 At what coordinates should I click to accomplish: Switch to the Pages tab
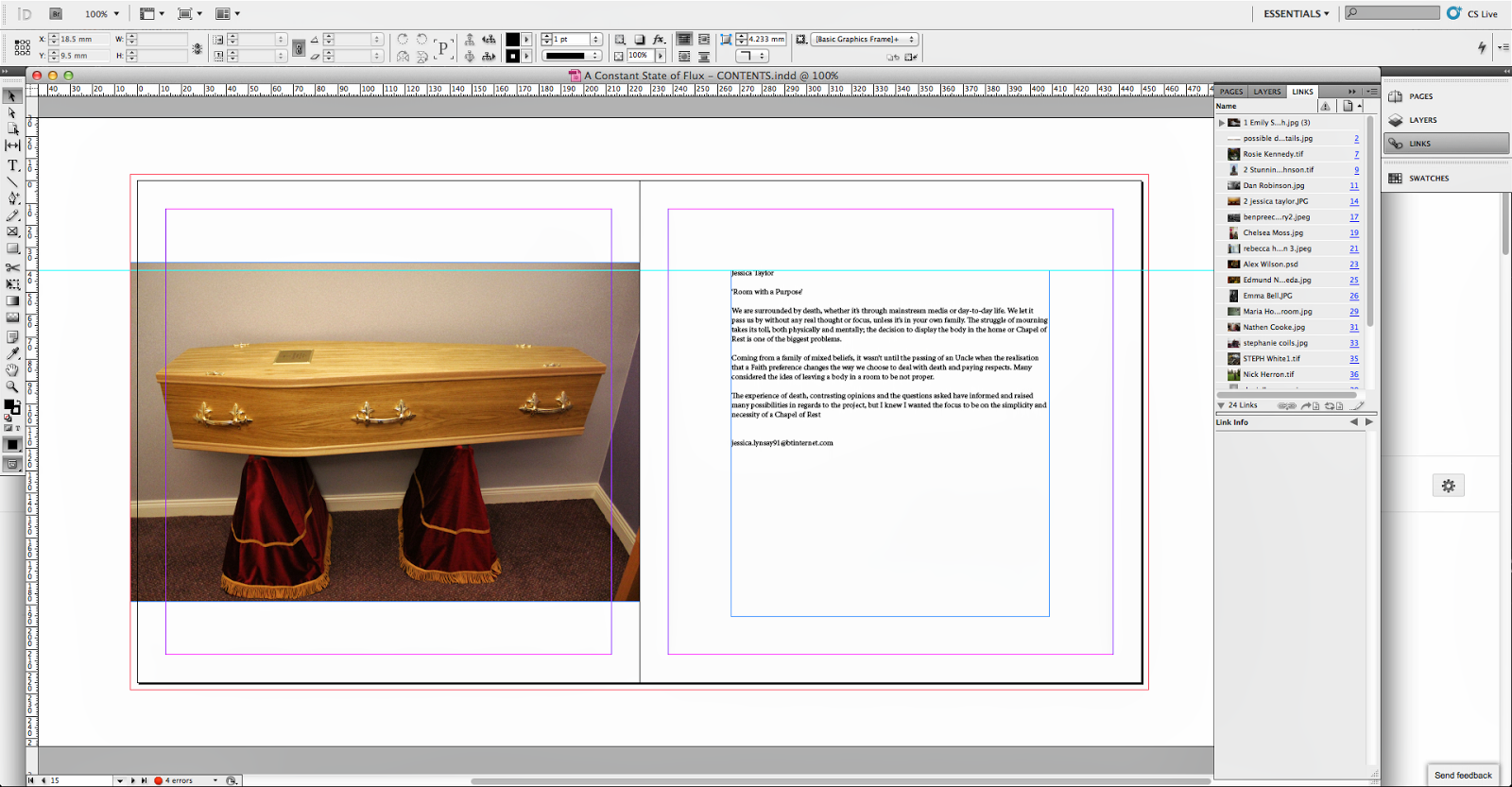(x=1231, y=92)
